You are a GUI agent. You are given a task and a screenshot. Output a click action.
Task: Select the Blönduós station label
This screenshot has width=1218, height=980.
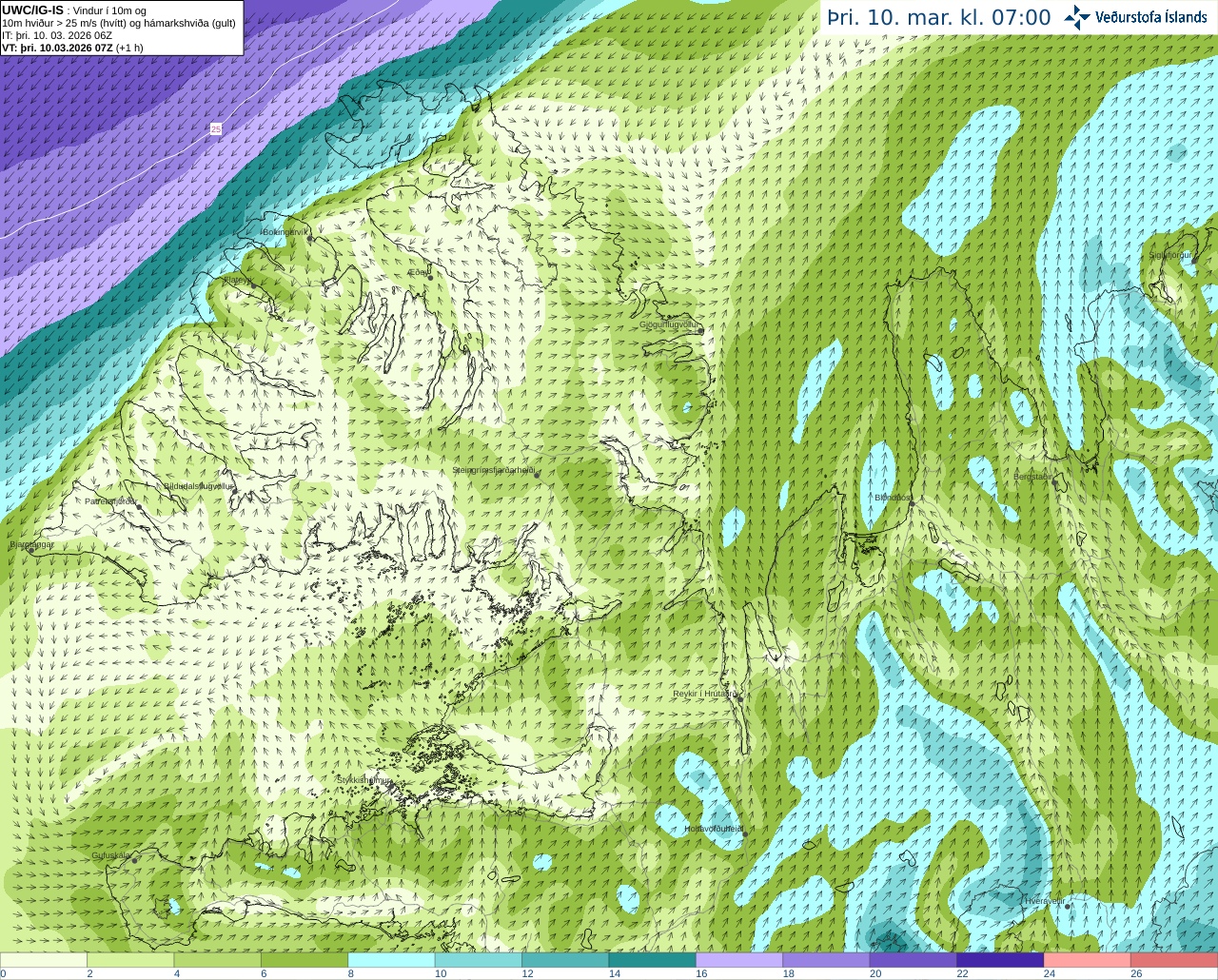892,497
